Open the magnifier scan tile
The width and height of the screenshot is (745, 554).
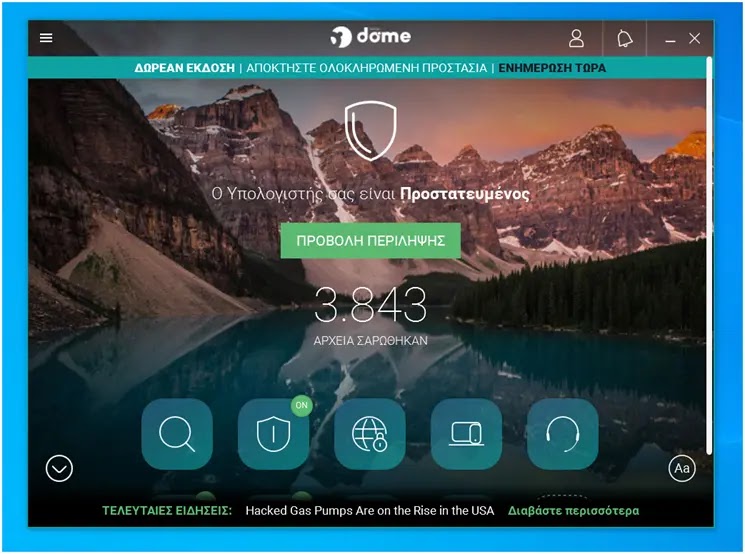[x=177, y=434]
